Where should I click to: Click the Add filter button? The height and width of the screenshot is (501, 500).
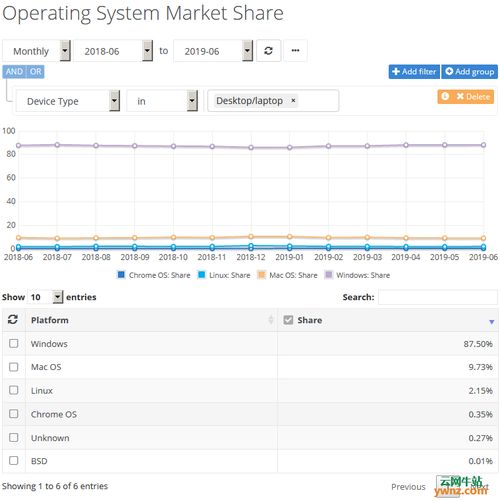(x=414, y=71)
